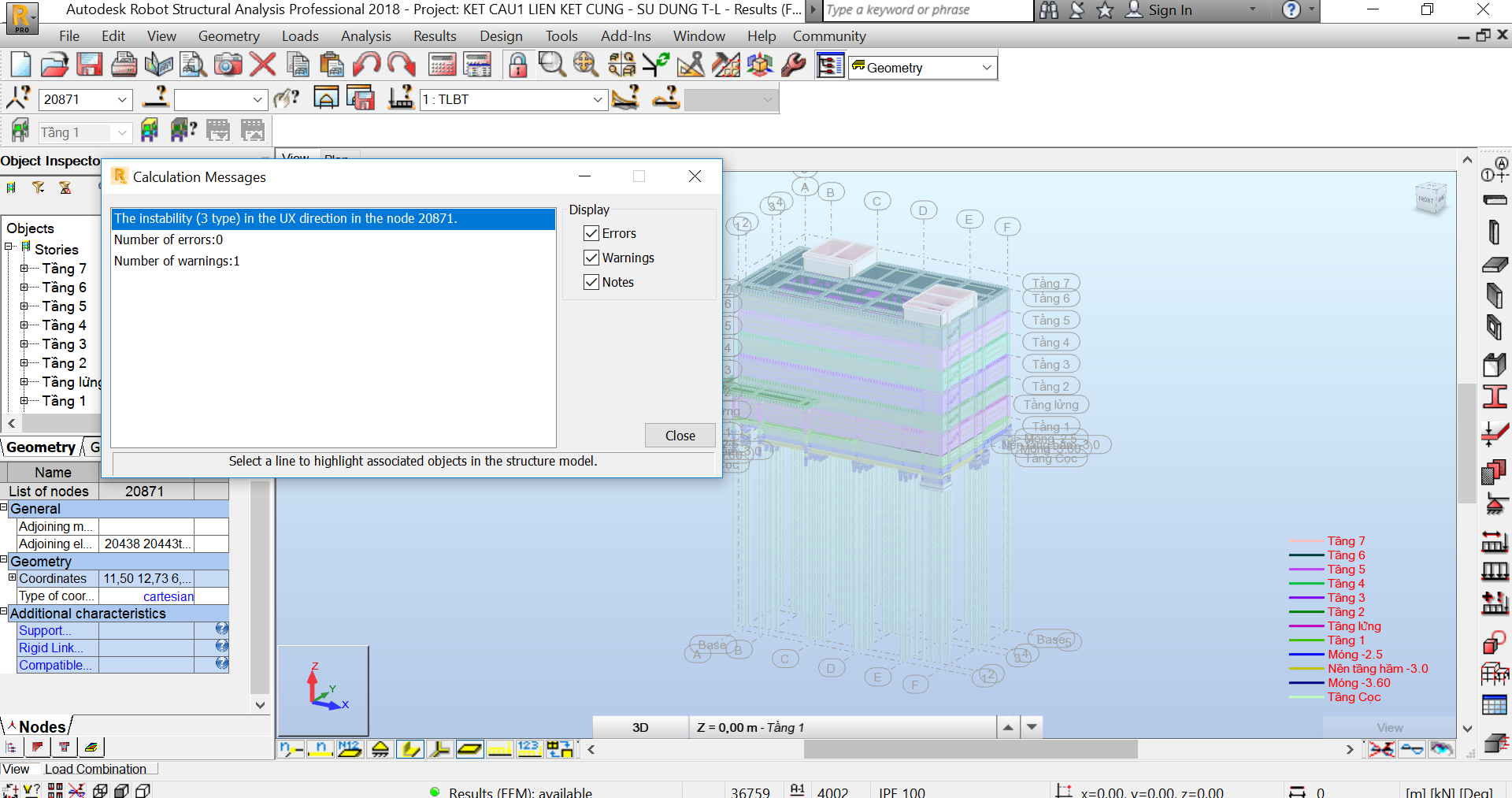Close the Calculation Messages dialog with Close button
This screenshot has width=1512, height=798.
[x=680, y=436]
